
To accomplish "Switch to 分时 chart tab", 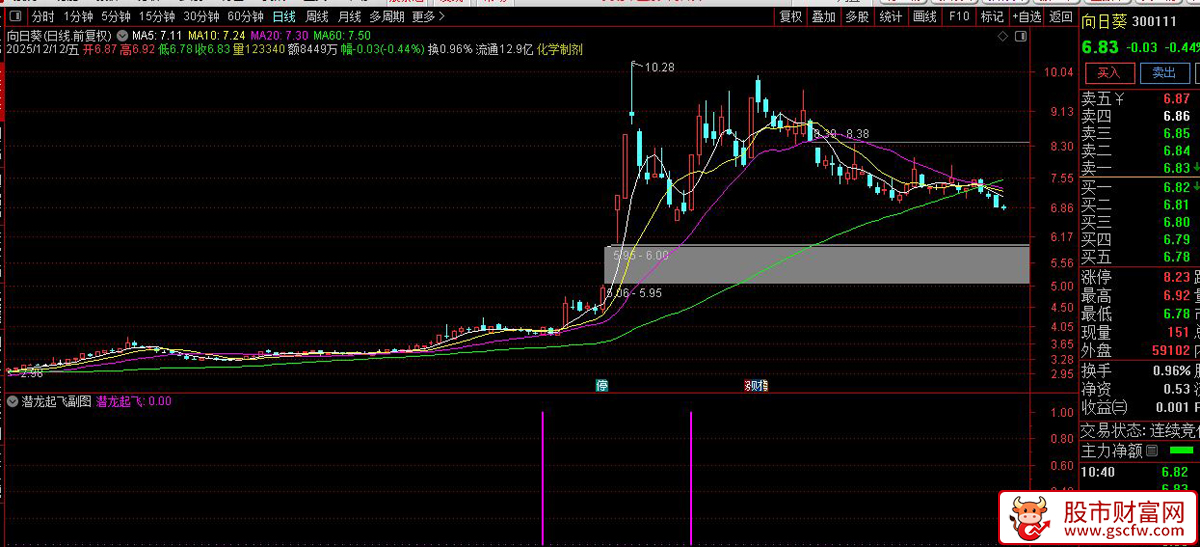I will 43,16.
